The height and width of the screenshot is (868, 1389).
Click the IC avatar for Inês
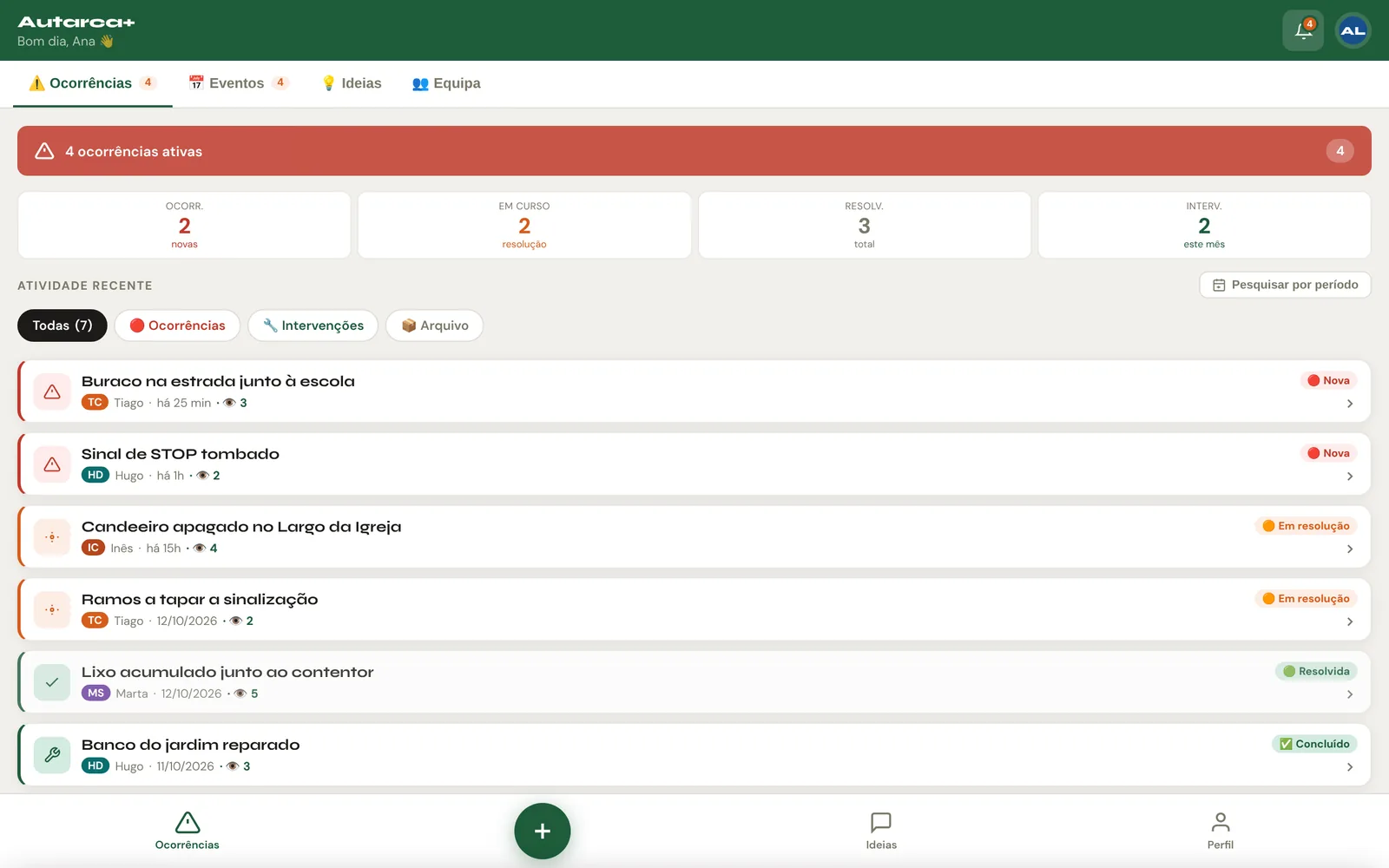pos(93,548)
